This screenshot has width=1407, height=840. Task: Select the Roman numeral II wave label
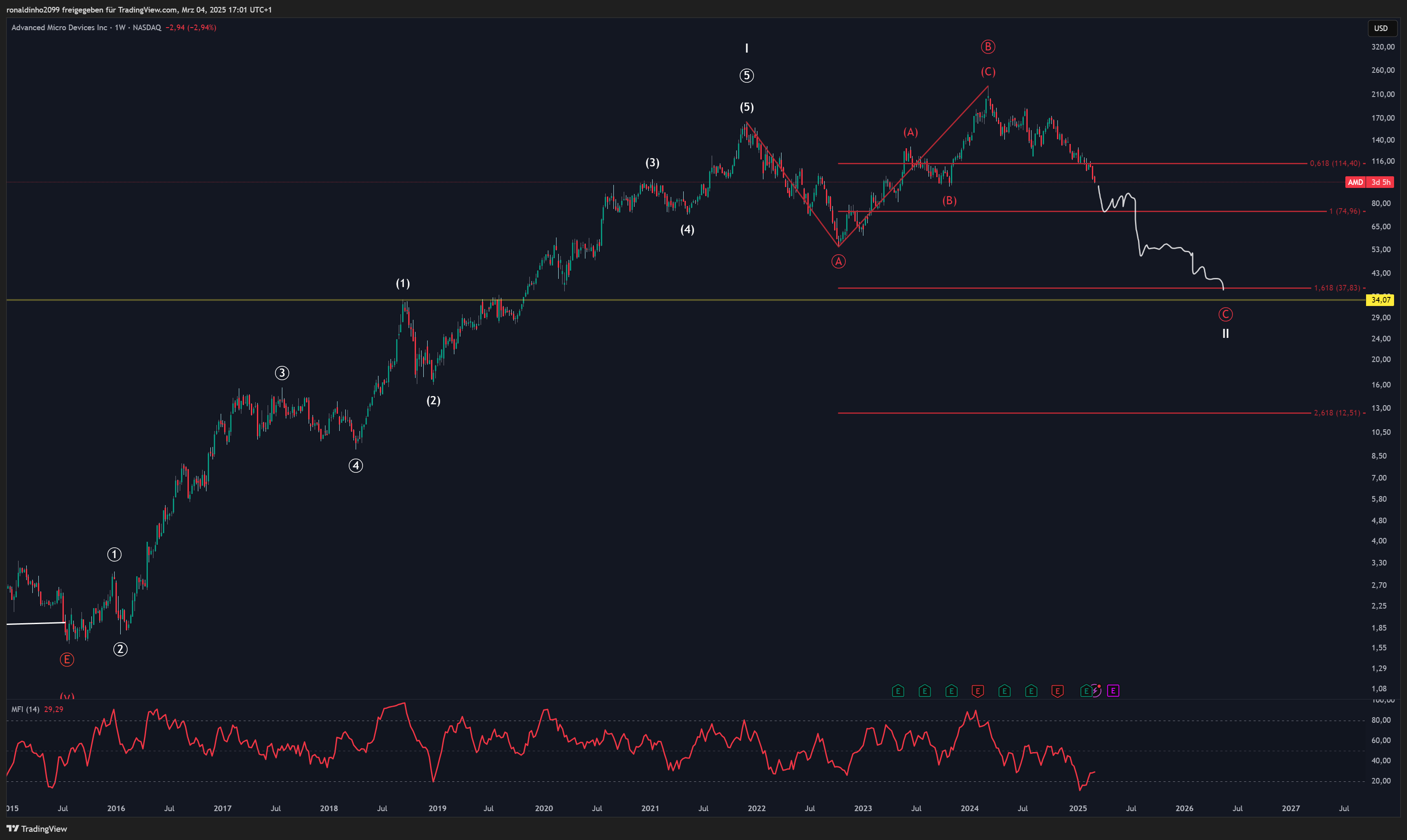tap(1226, 334)
